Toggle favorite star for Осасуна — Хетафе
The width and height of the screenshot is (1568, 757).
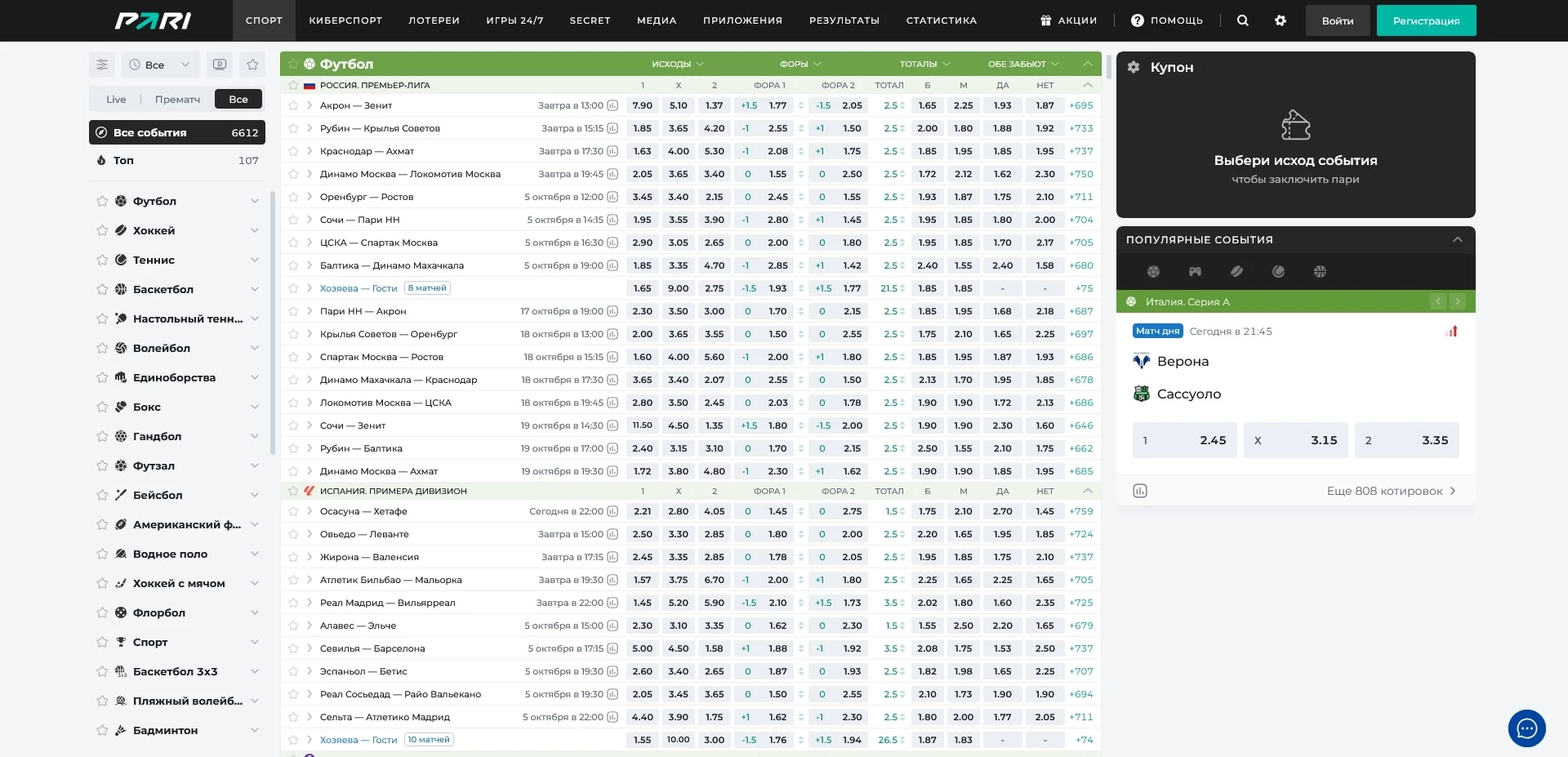click(x=293, y=511)
